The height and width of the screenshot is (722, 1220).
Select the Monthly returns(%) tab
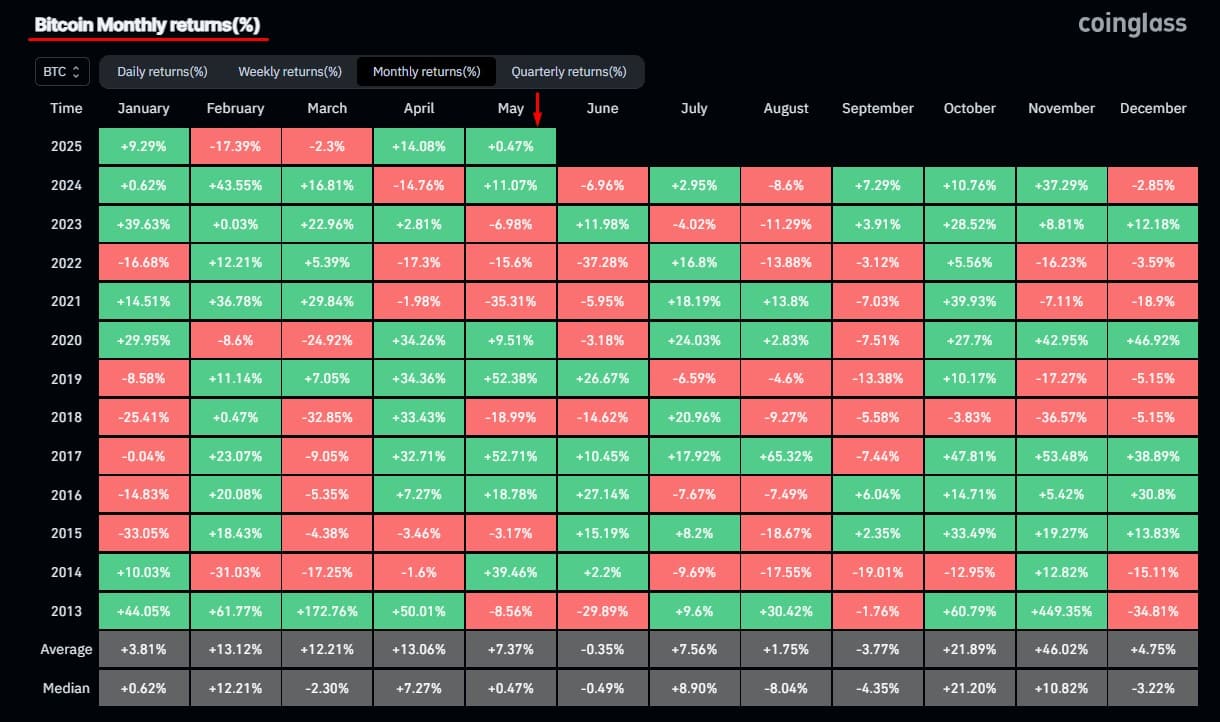pyautogui.click(x=427, y=72)
